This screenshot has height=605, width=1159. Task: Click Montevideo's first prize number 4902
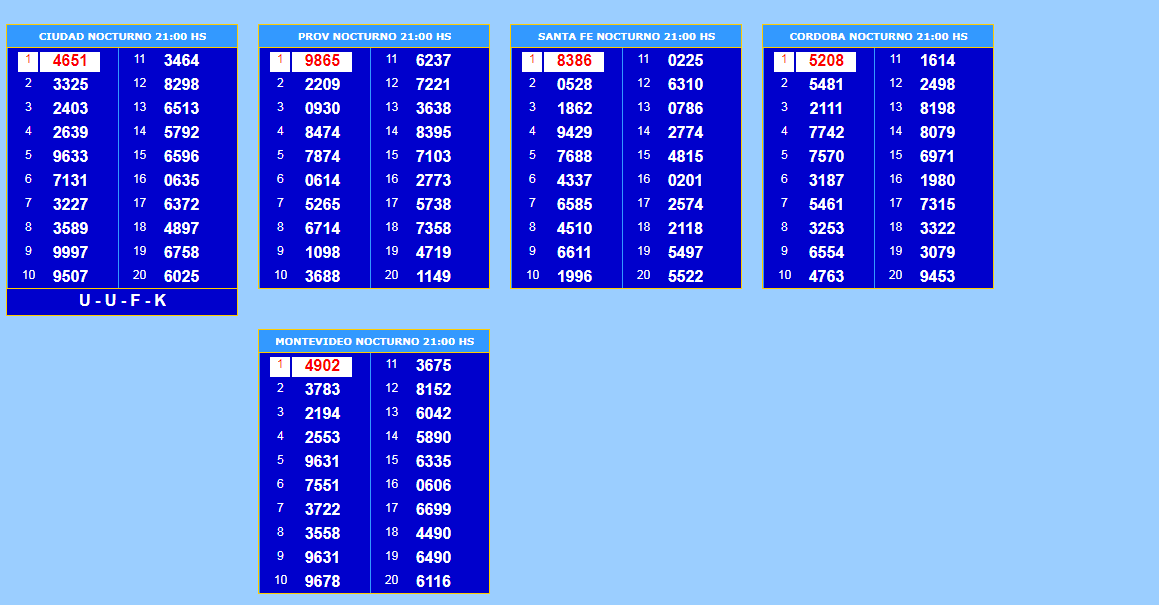(x=322, y=366)
